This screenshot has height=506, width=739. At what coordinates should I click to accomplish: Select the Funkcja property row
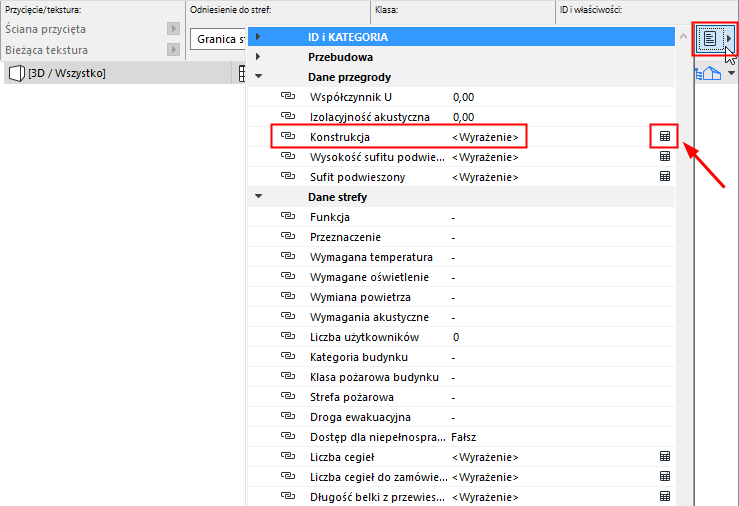[461, 217]
